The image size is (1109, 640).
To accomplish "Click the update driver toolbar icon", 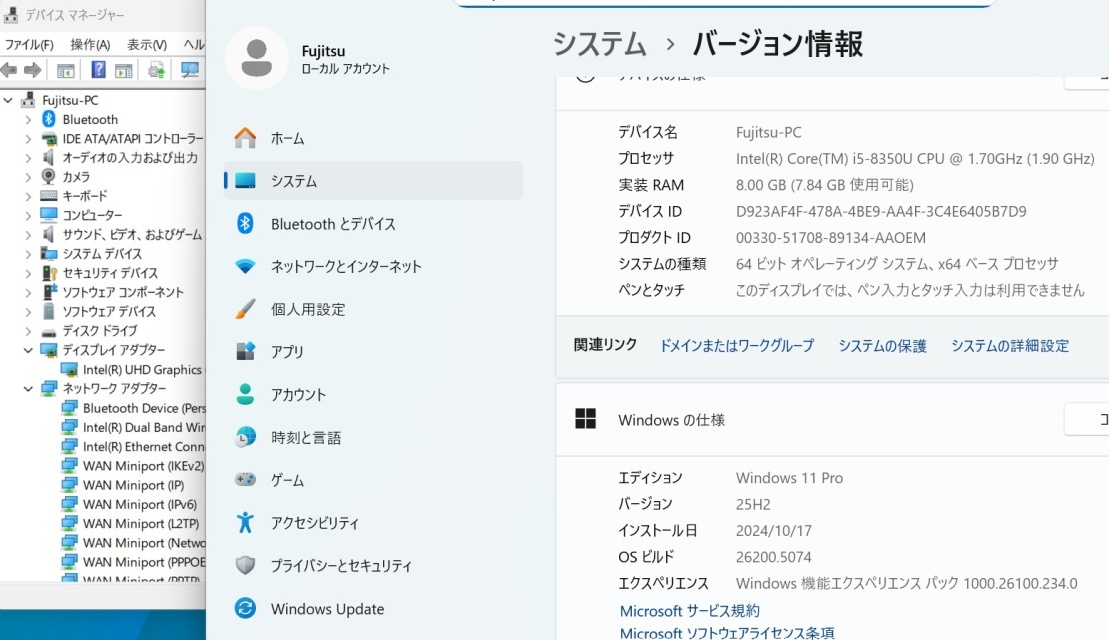I will click(156, 70).
